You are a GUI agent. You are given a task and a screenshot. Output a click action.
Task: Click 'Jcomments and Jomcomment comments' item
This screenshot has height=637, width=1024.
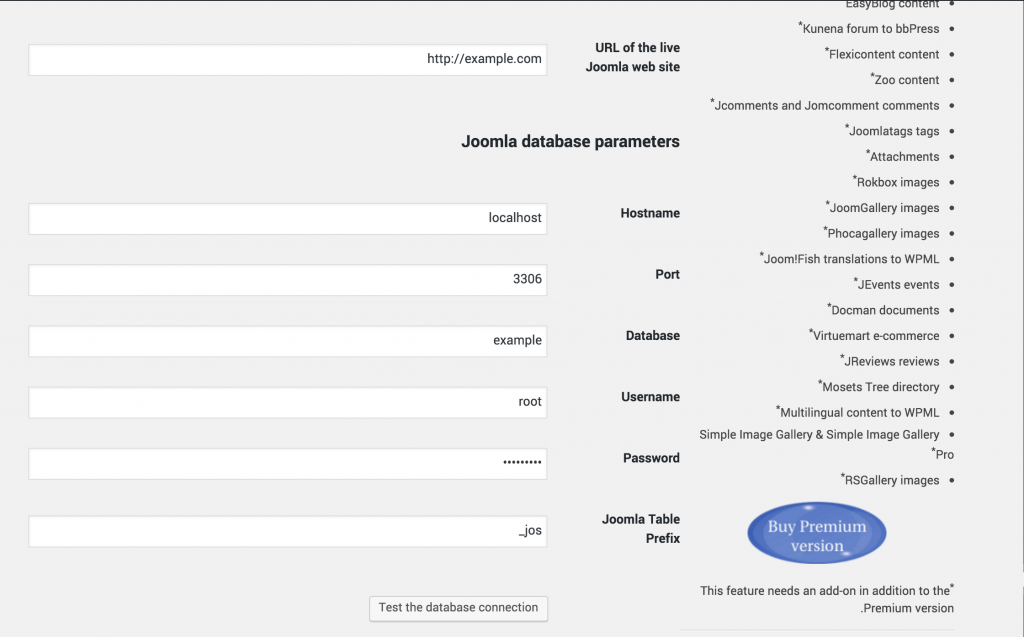pos(825,105)
